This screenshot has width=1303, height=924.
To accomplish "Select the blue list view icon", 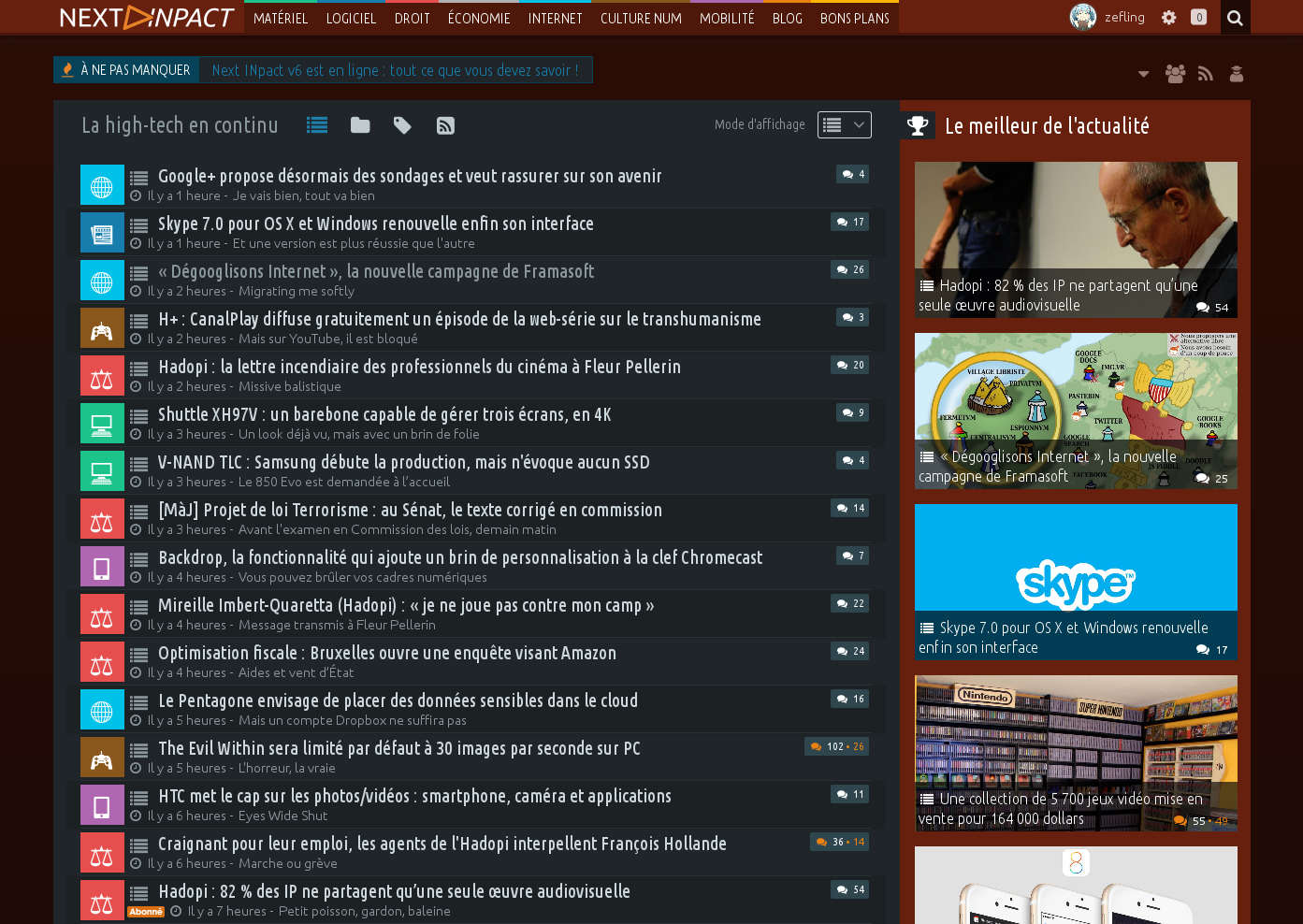I will [x=317, y=125].
